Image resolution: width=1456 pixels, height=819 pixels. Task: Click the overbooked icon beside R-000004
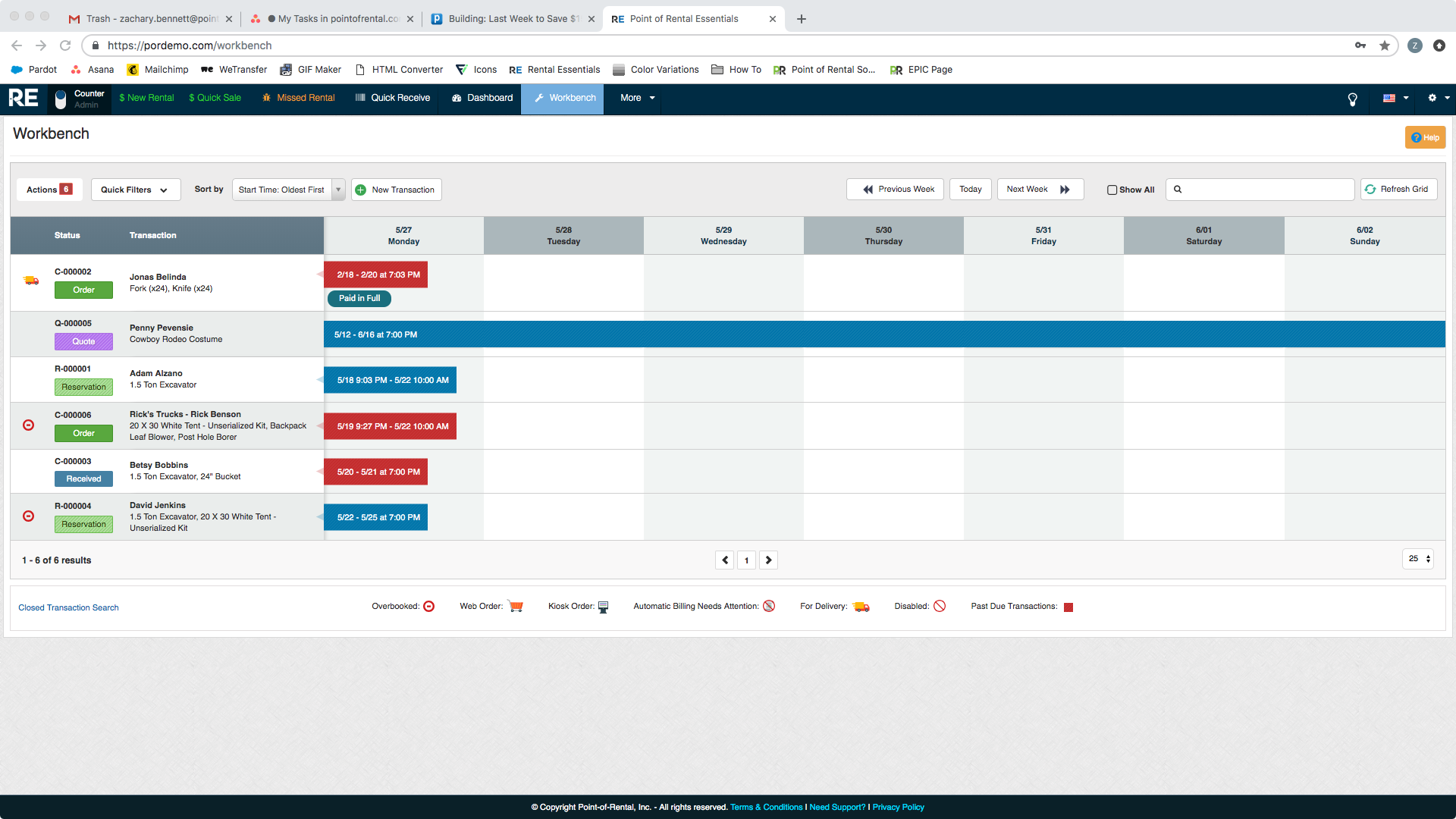coord(29,516)
